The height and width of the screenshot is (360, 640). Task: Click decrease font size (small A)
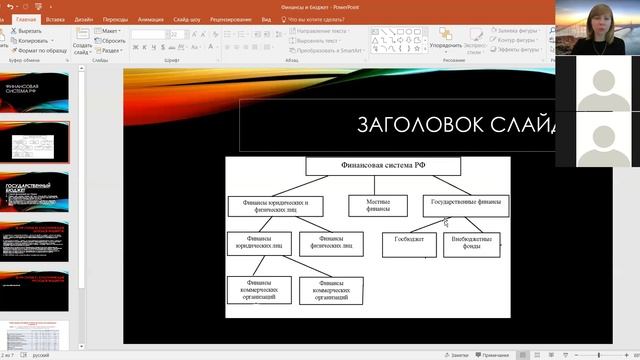point(203,35)
